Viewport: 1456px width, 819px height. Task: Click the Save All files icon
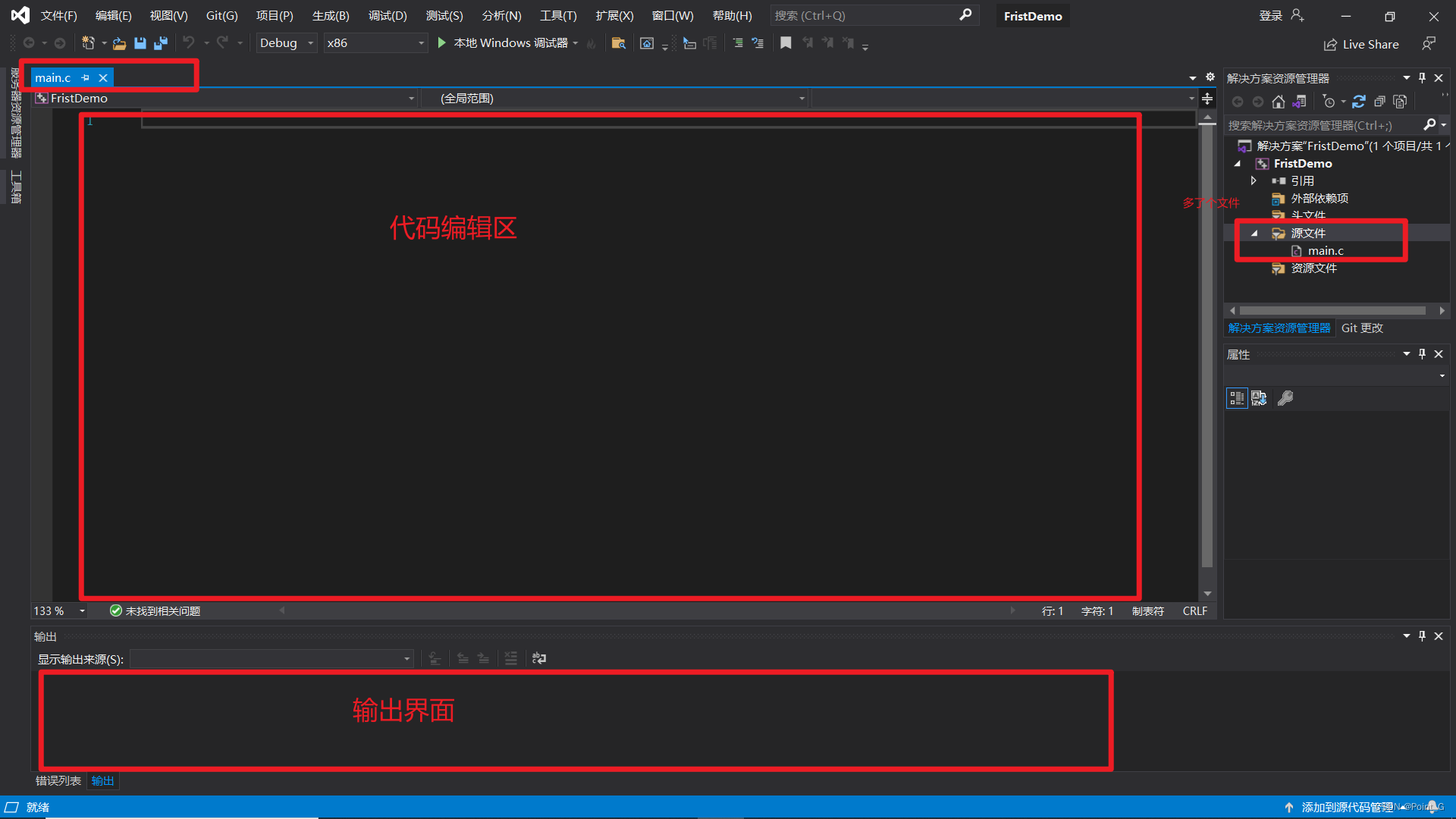coord(161,43)
